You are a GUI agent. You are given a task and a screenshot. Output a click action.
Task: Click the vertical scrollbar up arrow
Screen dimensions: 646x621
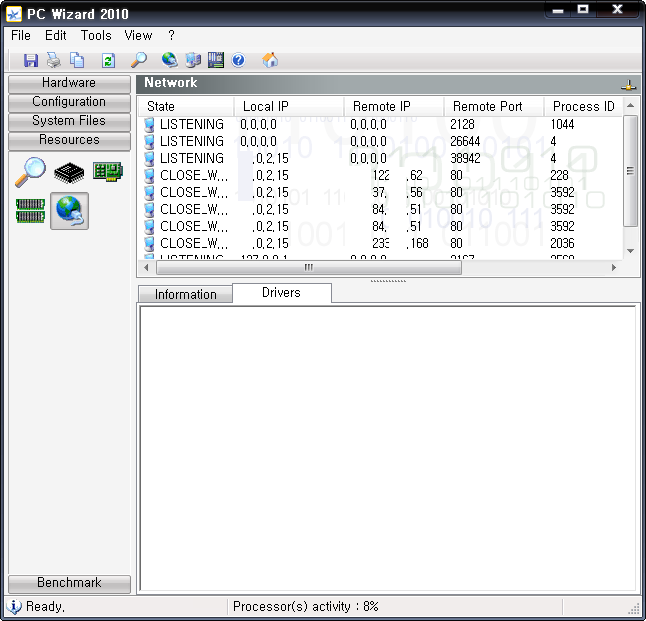(x=630, y=106)
